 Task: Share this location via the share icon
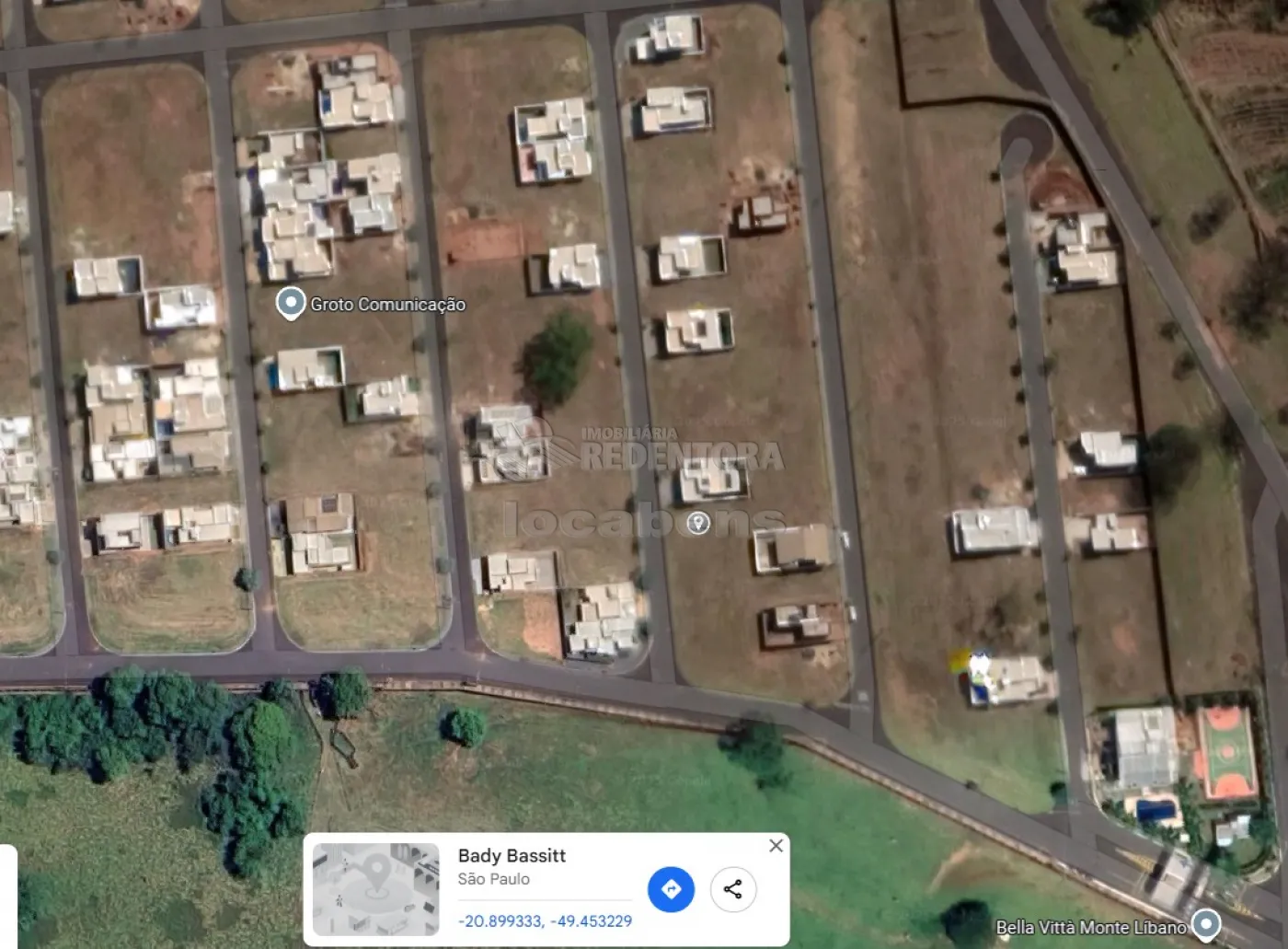point(732,889)
